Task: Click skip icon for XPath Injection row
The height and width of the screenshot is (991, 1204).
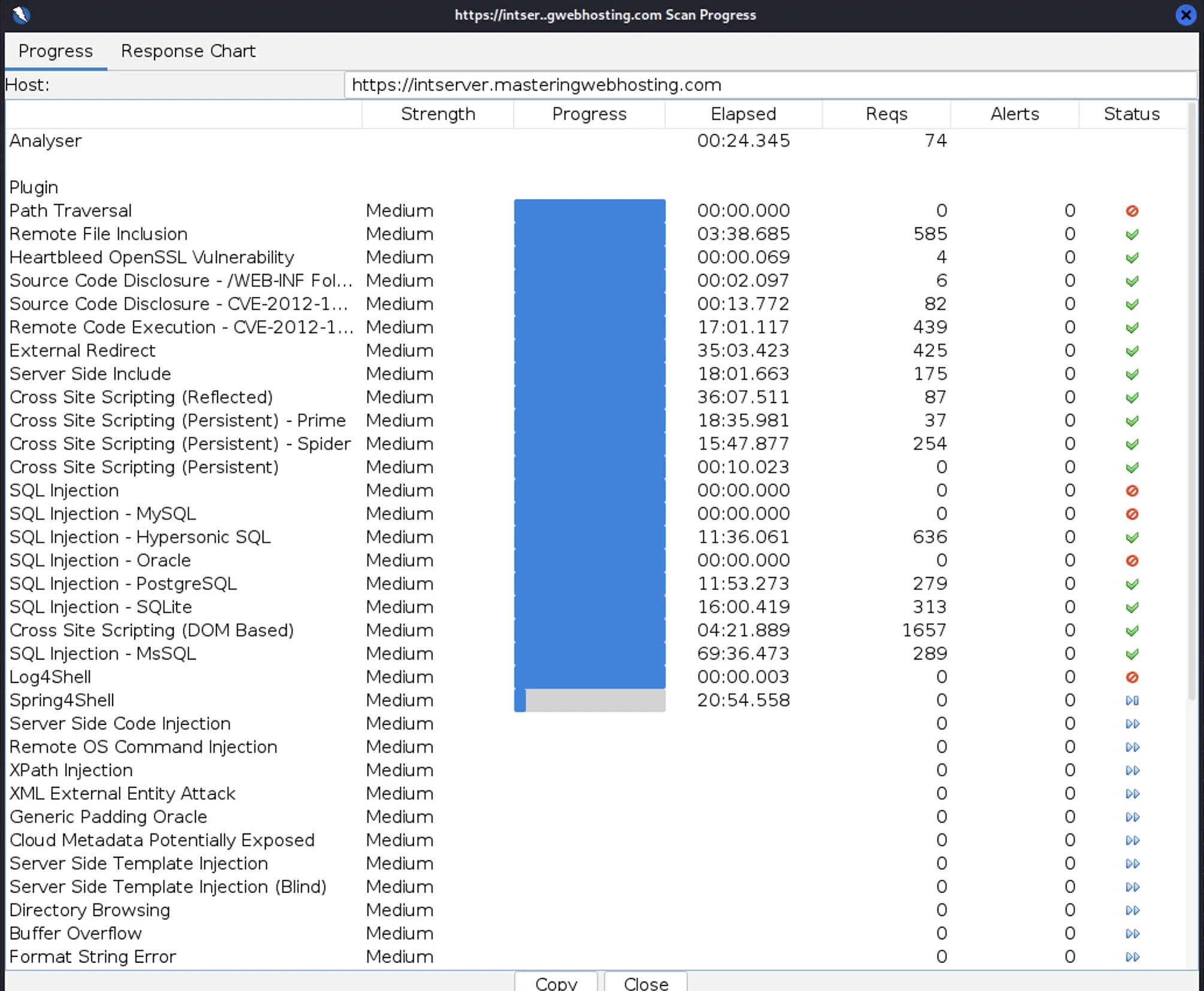Action: 1132,771
